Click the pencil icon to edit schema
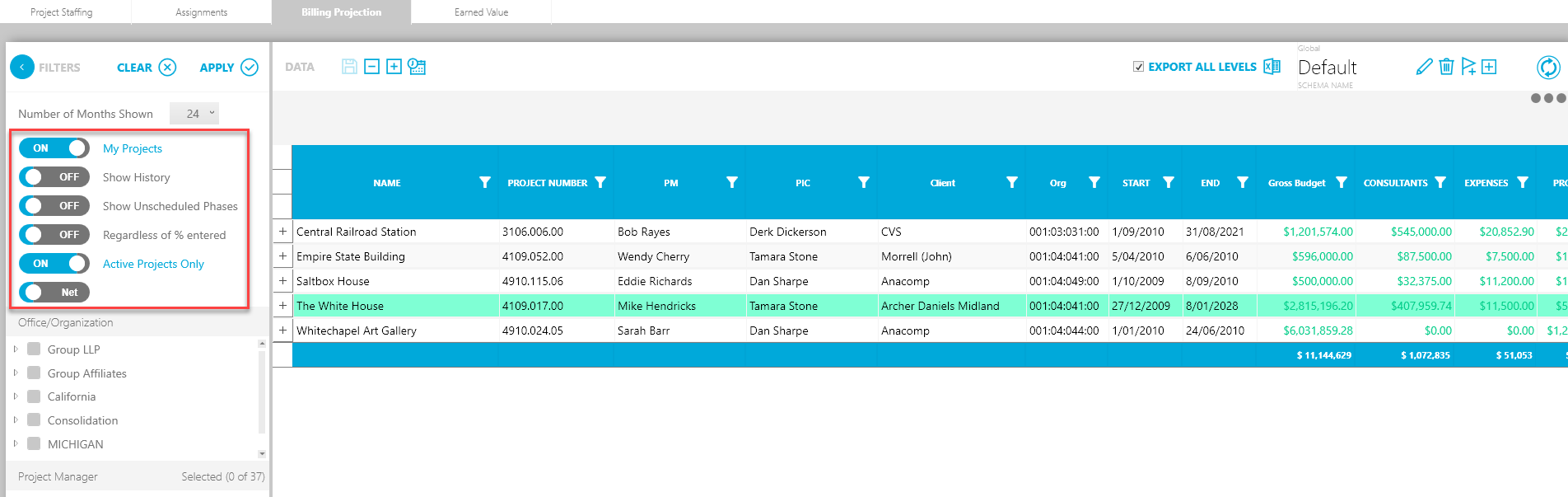 point(1424,67)
